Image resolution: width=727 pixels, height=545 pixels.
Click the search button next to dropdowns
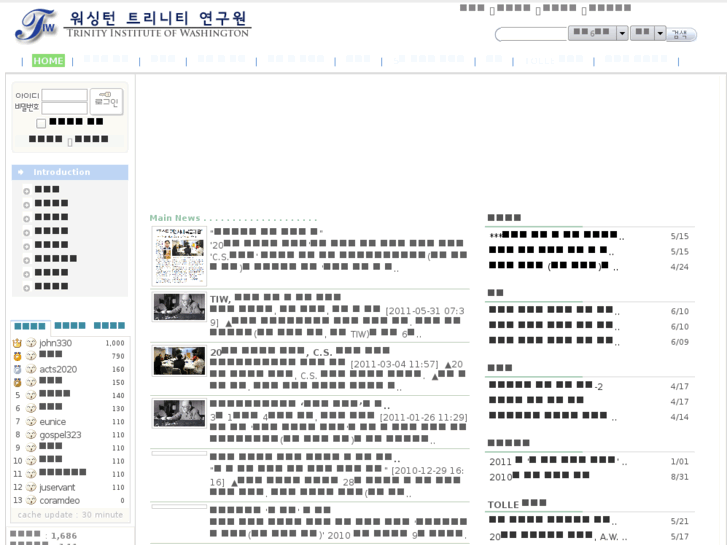(681, 34)
